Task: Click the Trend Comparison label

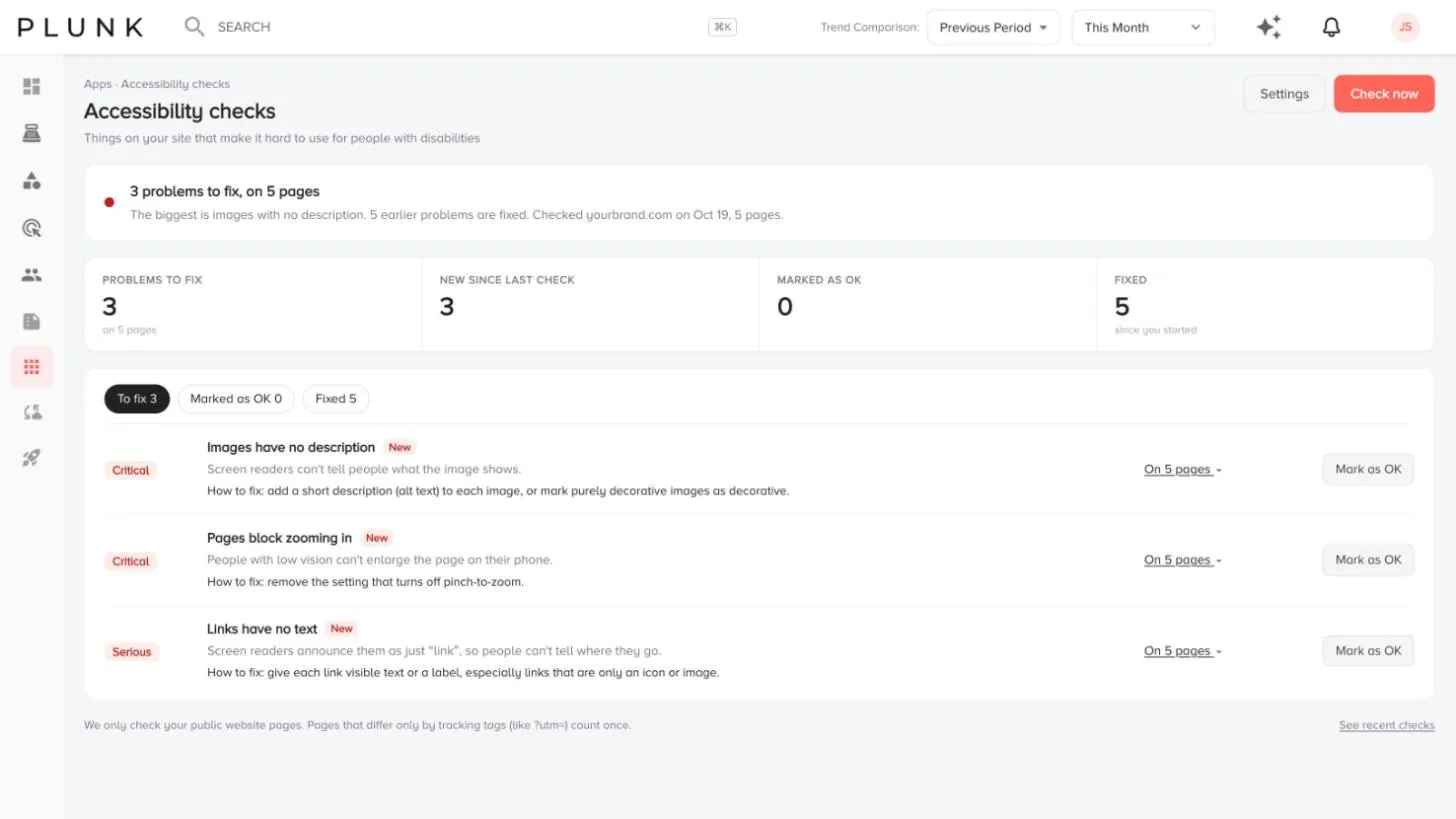Action: point(869,27)
